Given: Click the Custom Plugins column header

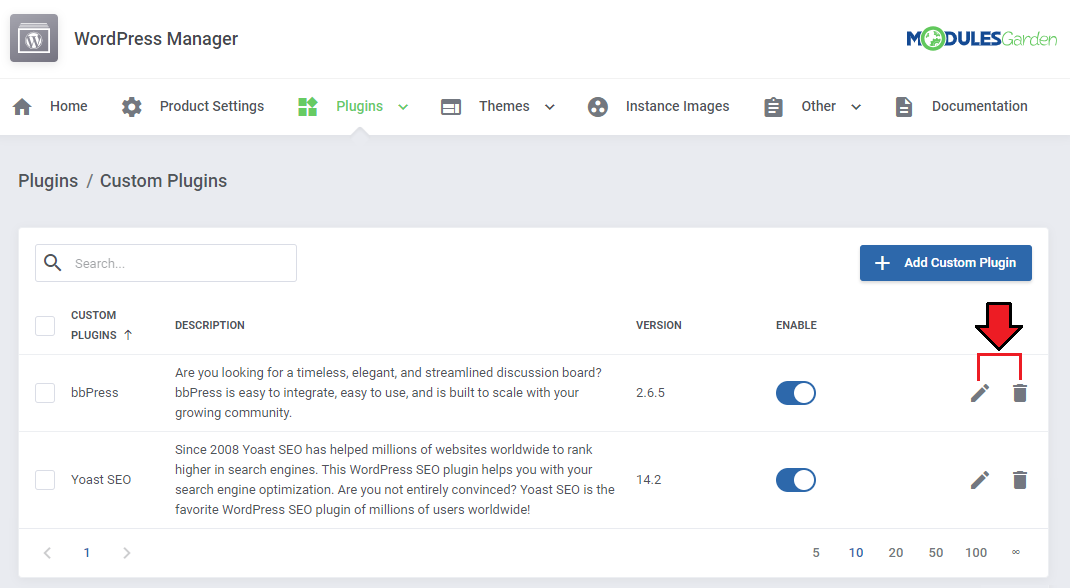Looking at the screenshot, I should 94,325.
